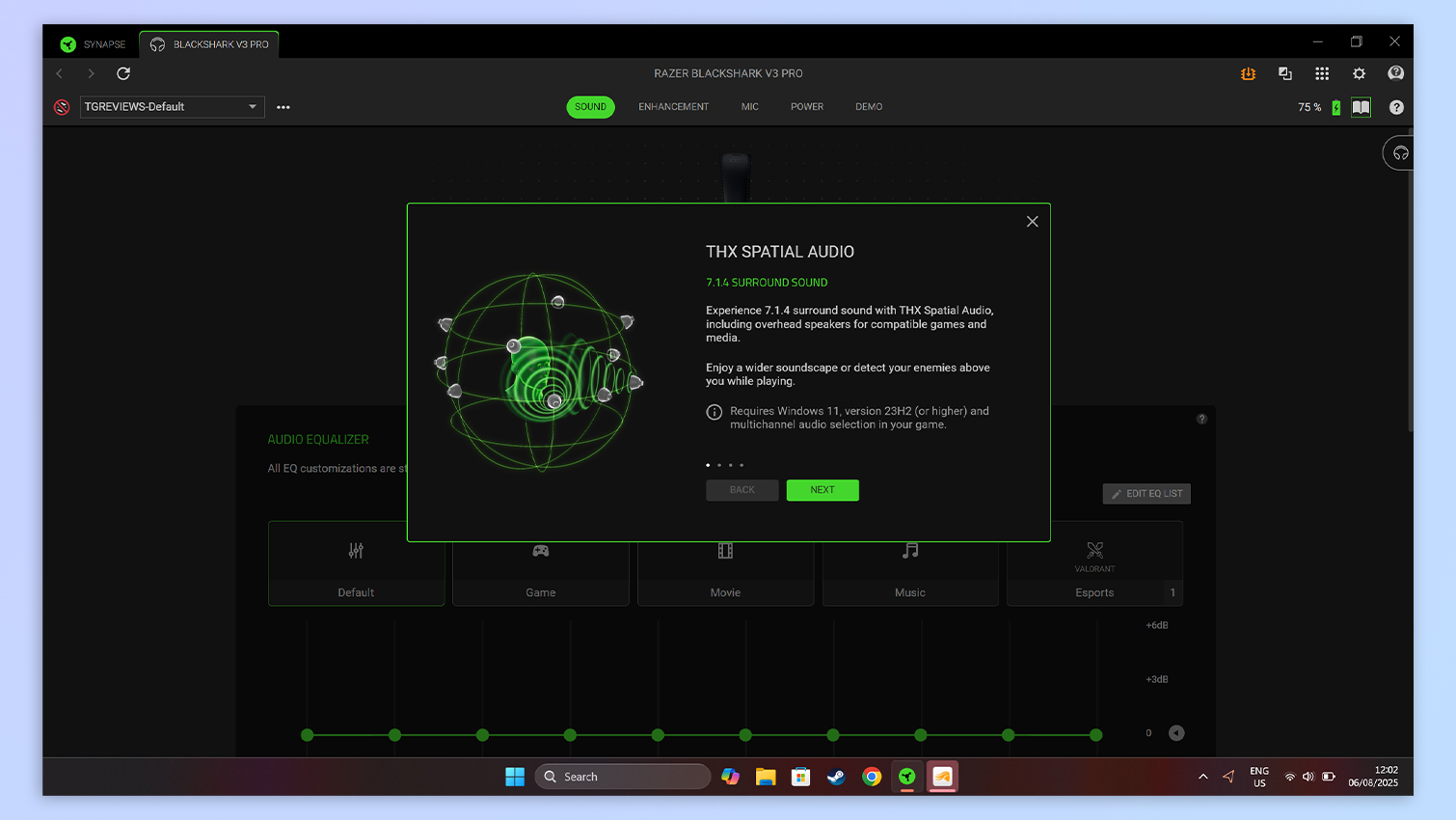Click the Back button in dialog
The width and height of the screenshot is (1456, 820).
[x=742, y=490]
